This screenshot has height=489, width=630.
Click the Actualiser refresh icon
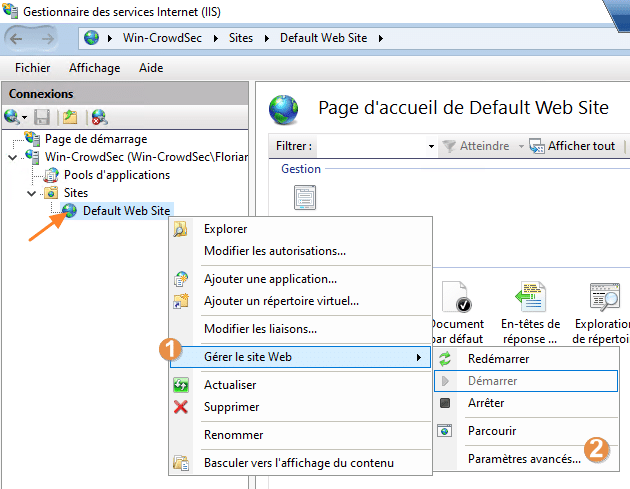point(181,385)
